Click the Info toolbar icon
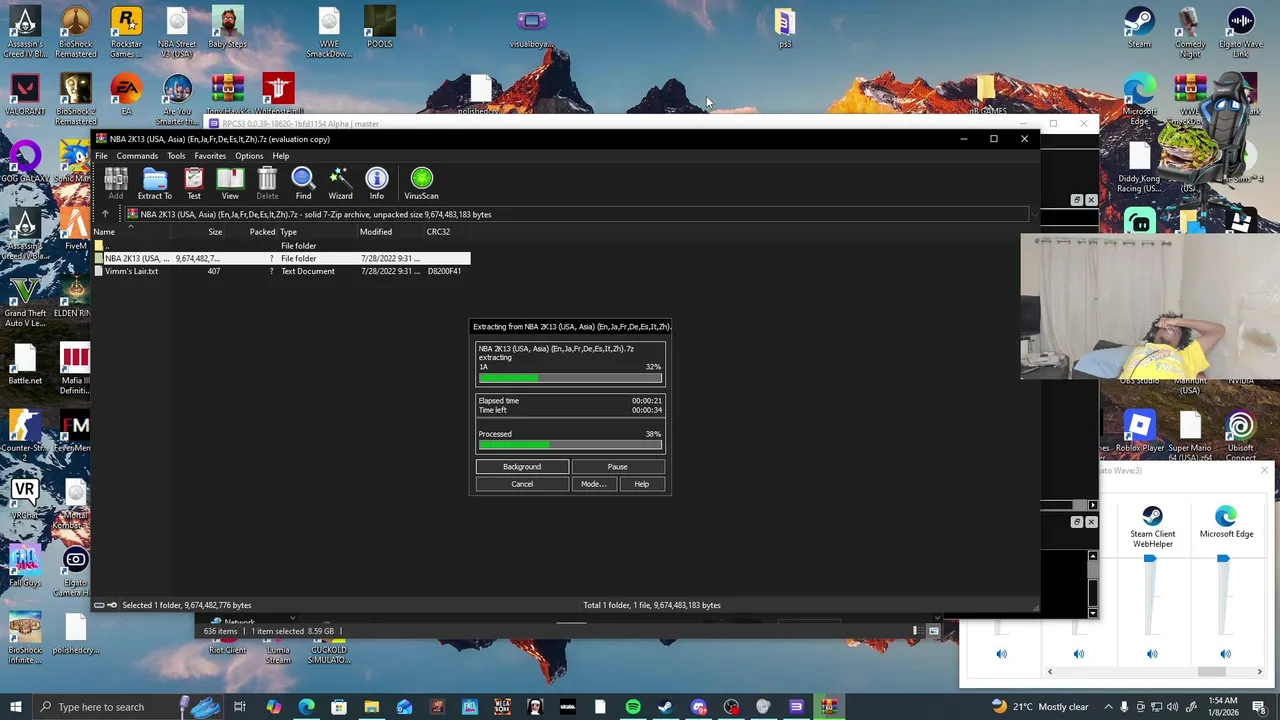Image resolution: width=1280 pixels, height=720 pixels. (377, 183)
